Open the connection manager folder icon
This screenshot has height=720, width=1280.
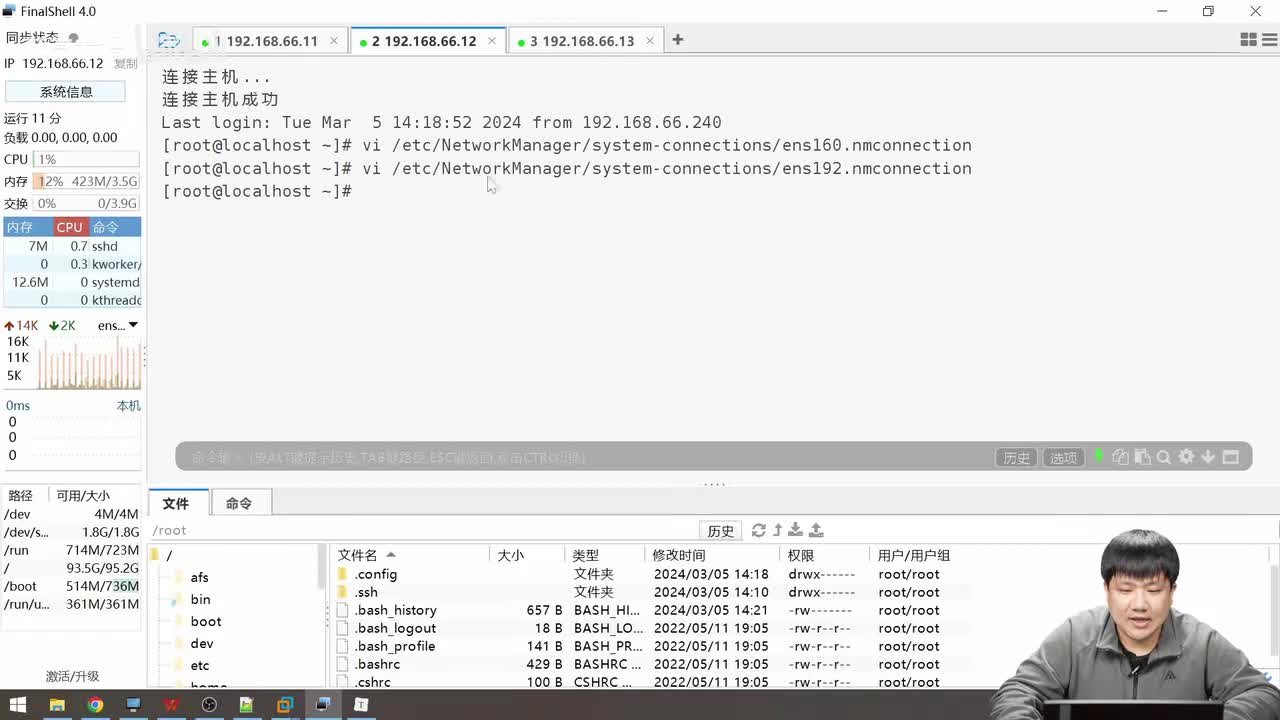(169, 40)
